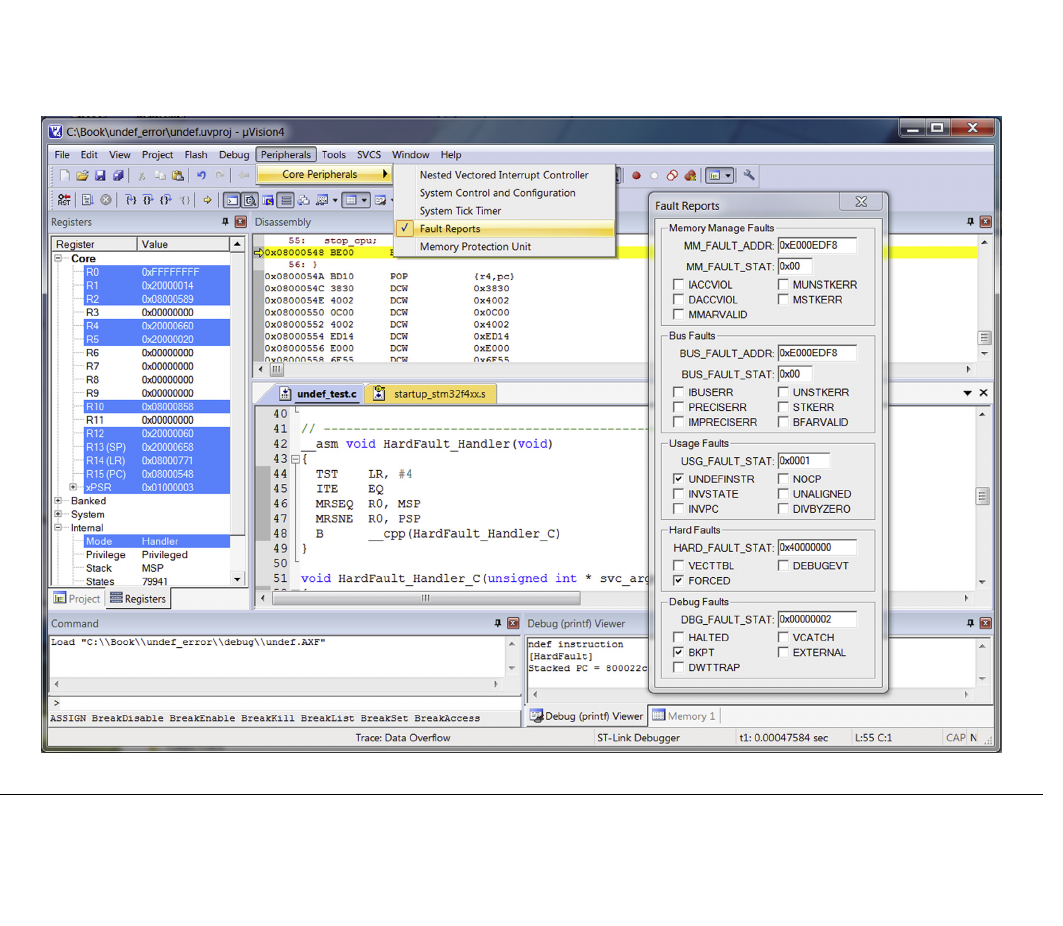Click the Step Into icon
The height and width of the screenshot is (926, 1063).
[130, 200]
